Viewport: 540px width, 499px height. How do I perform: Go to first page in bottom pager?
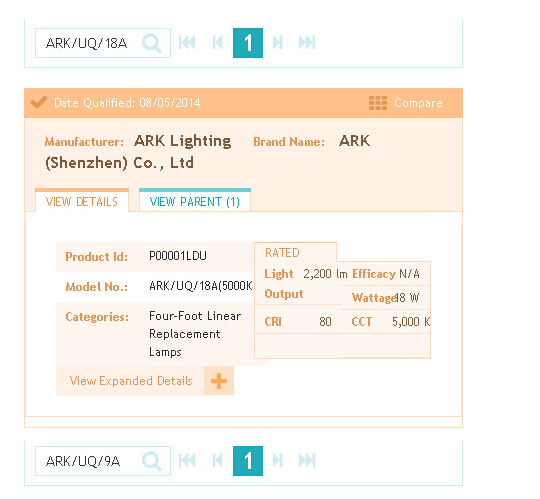click(187, 461)
